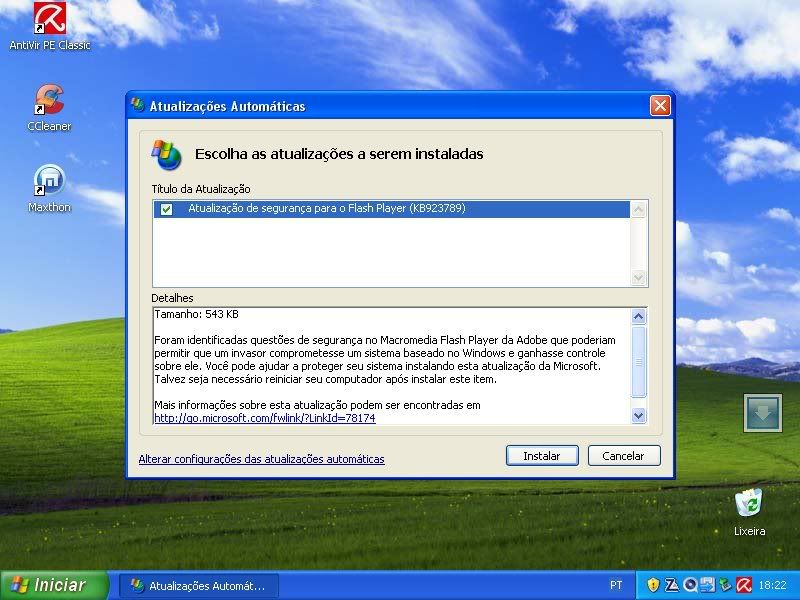Click the Instalar button
The height and width of the screenshot is (600, 800).
[x=542, y=456]
